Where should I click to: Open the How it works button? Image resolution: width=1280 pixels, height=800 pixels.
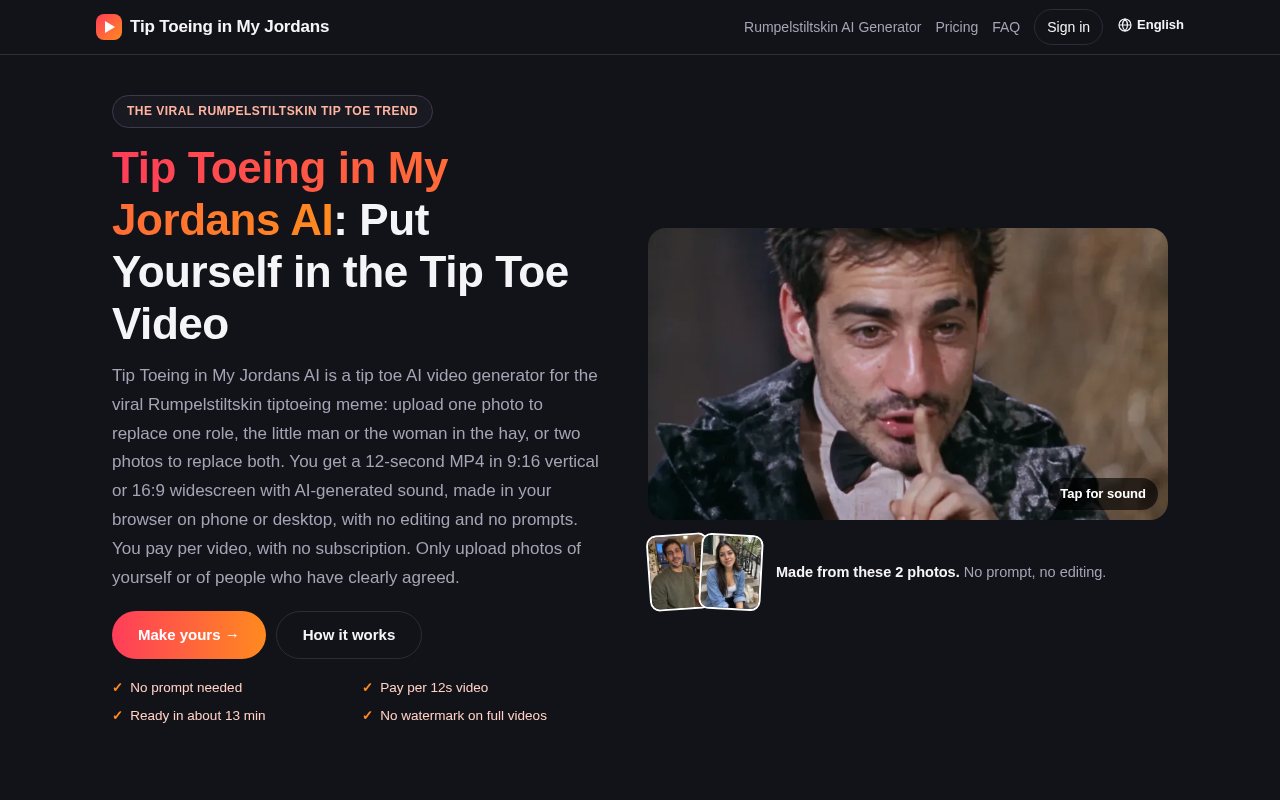coord(349,635)
